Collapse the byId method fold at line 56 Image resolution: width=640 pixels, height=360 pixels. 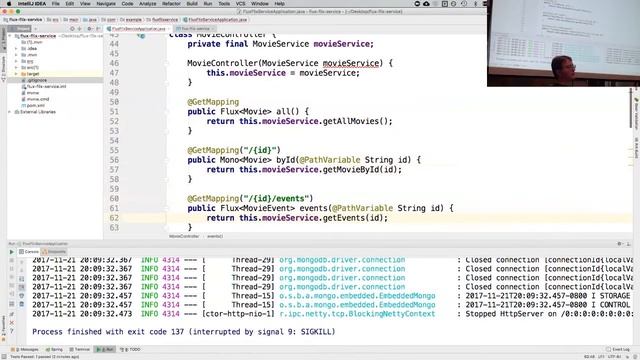point(167,160)
